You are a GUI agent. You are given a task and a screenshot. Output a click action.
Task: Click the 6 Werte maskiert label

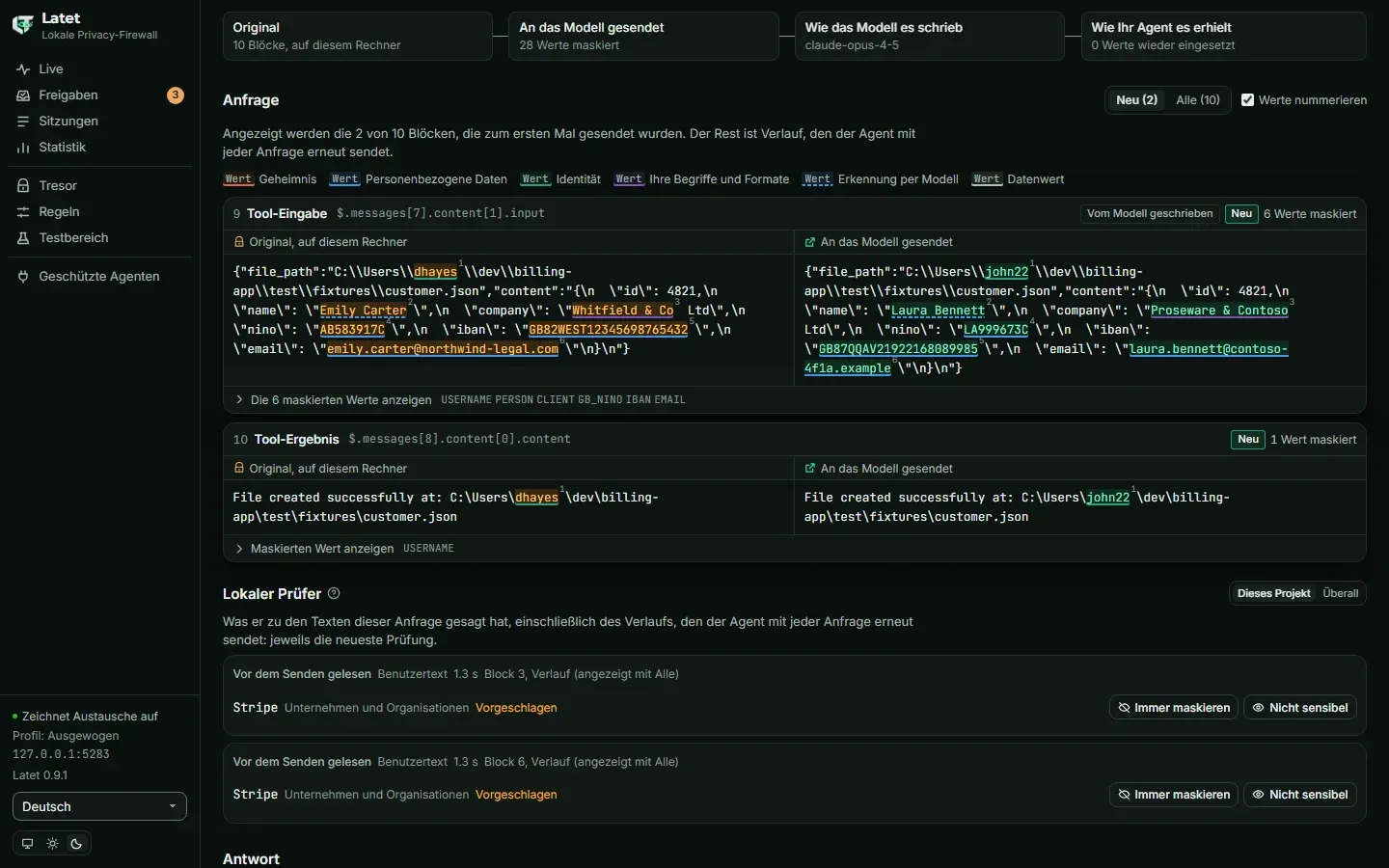click(x=1310, y=214)
